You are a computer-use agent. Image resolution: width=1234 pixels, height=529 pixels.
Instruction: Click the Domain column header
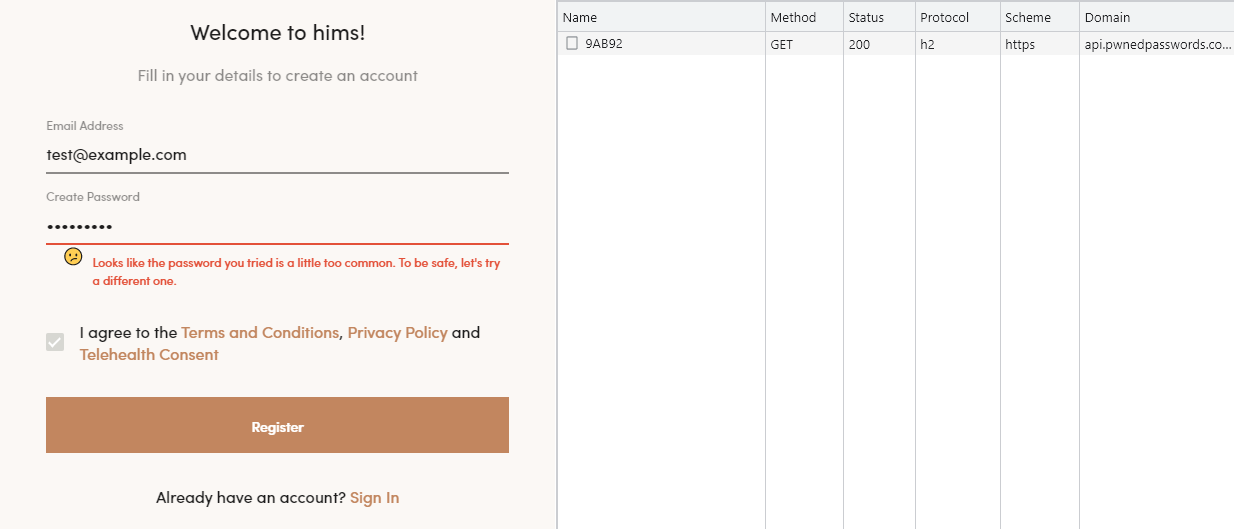[x=1155, y=17]
